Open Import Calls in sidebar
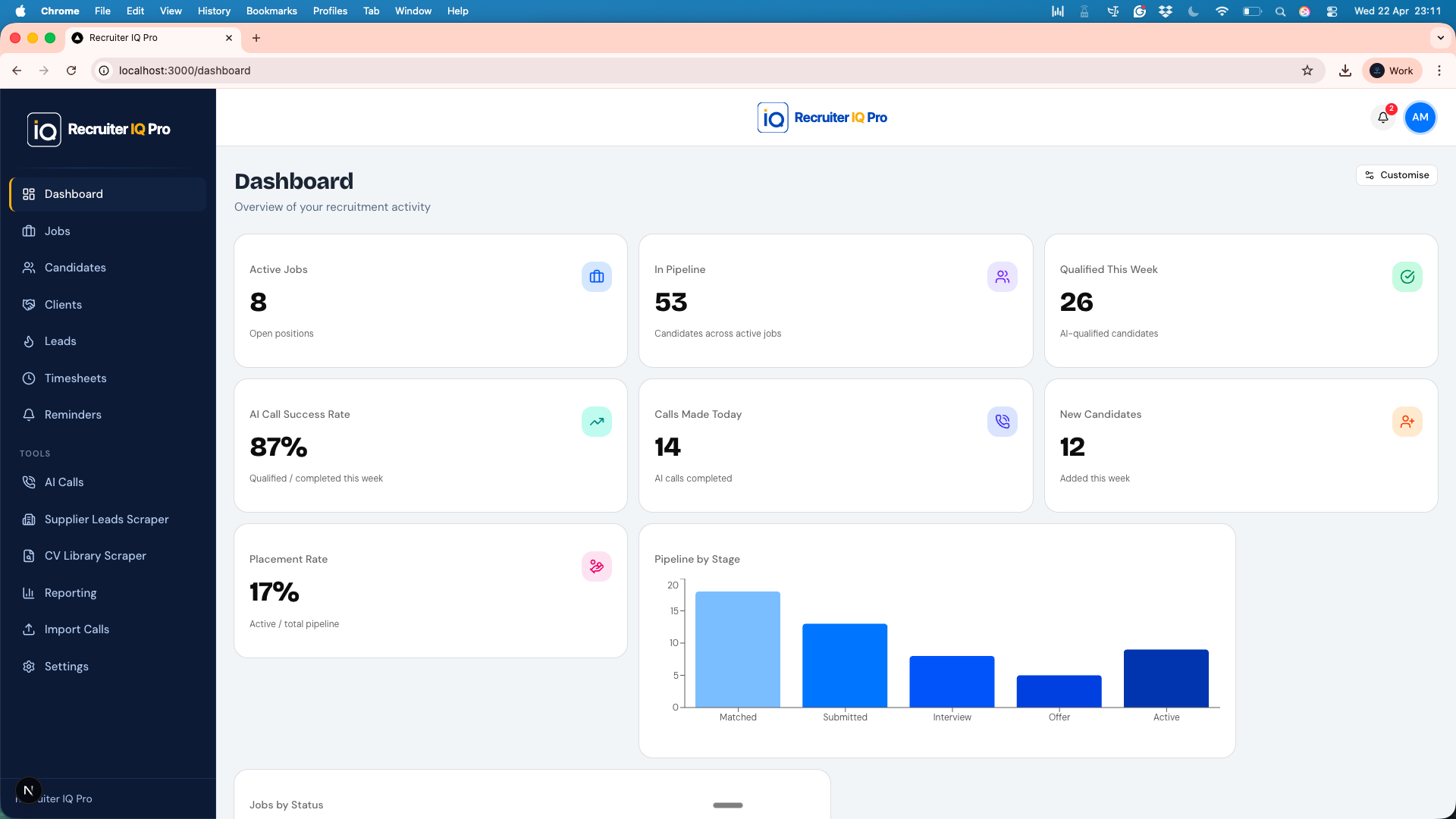Screen dimensions: 1456x819 coord(108,629)
